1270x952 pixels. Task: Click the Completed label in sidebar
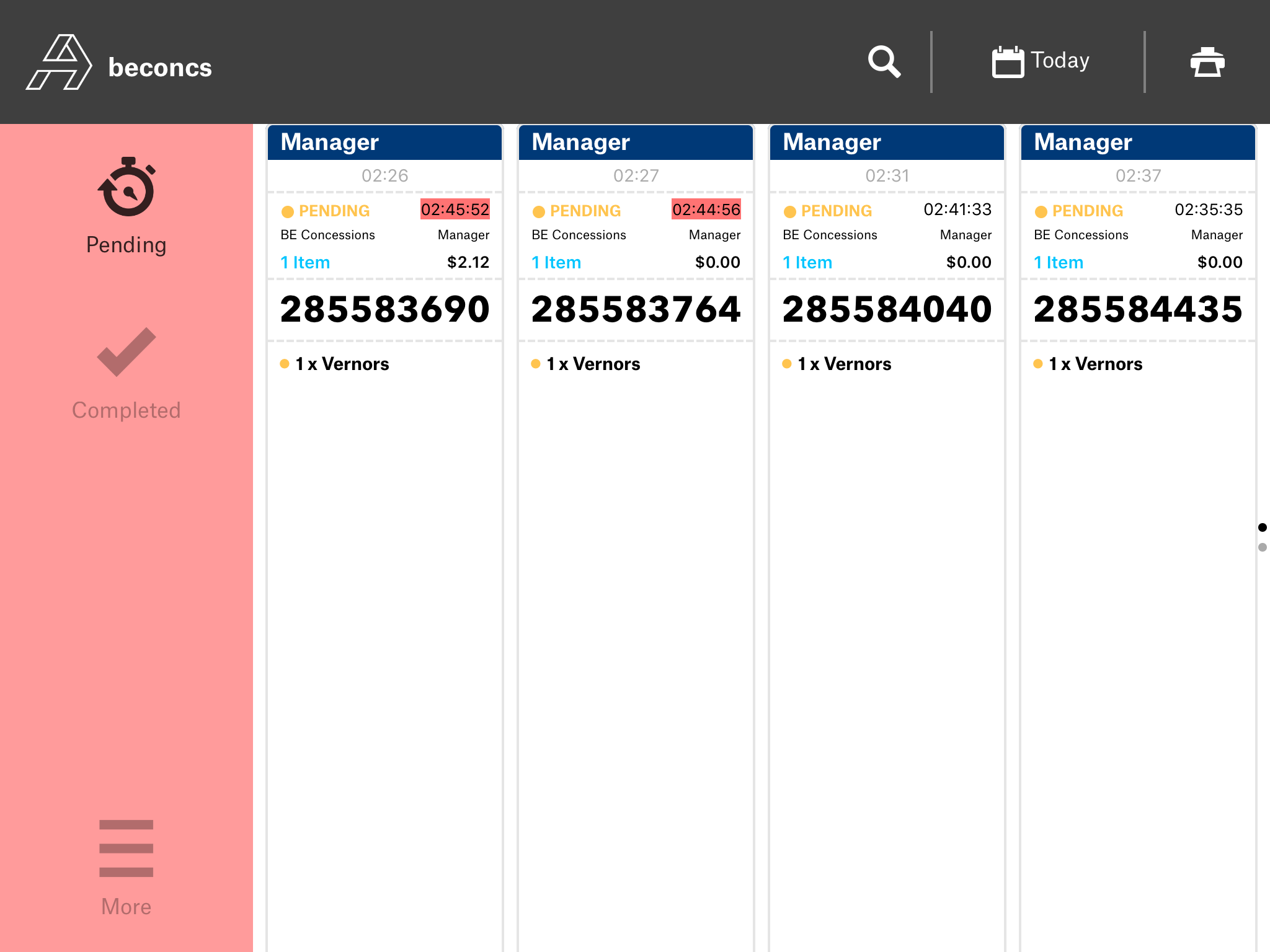[127, 410]
